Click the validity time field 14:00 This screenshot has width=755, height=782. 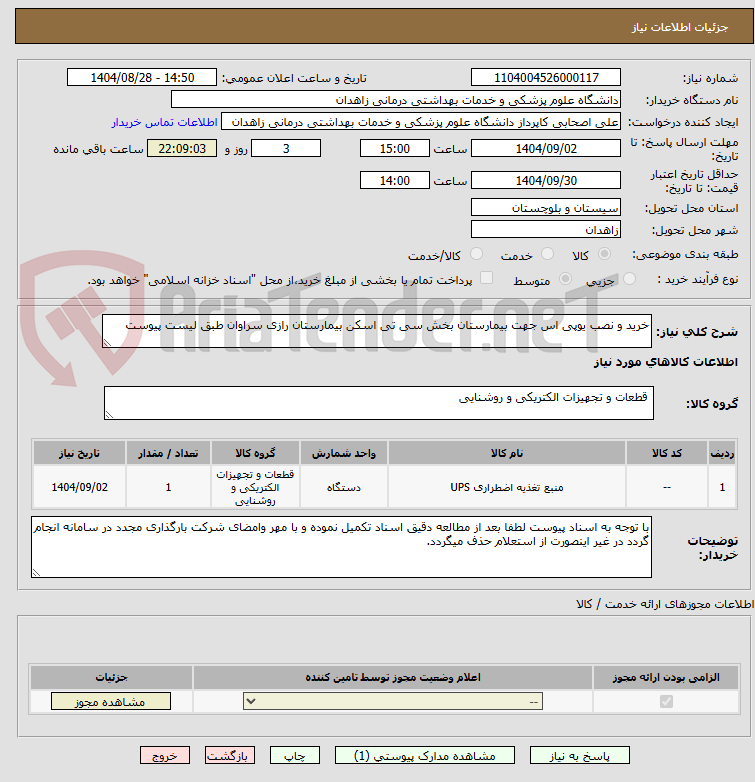(x=394, y=181)
